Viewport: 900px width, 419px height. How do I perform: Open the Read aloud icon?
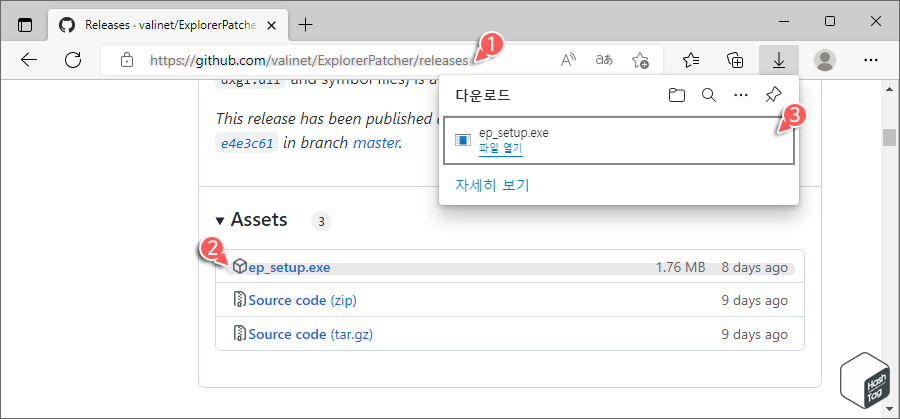[568, 60]
